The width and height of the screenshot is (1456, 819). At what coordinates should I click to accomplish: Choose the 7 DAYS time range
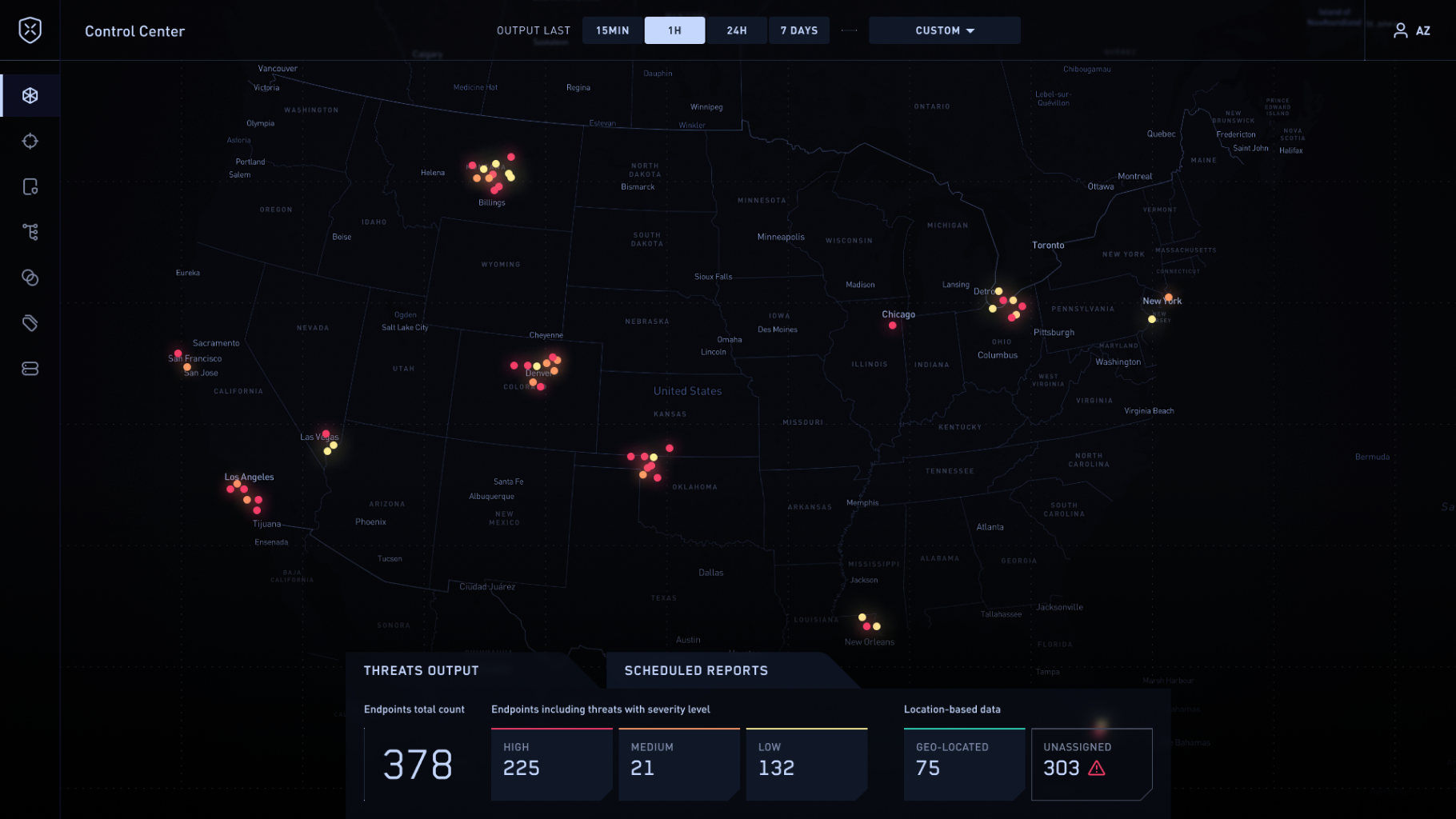point(799,30)
